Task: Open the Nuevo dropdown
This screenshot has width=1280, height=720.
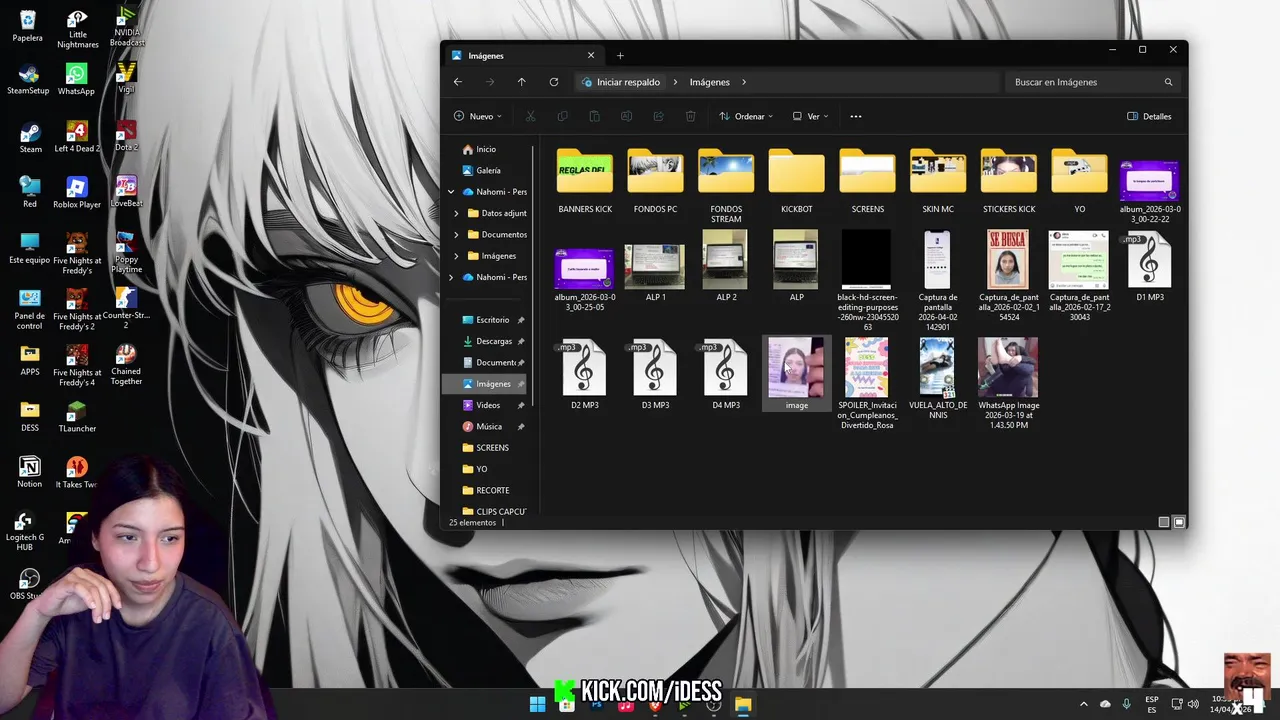Action: (x=478, y=116)
